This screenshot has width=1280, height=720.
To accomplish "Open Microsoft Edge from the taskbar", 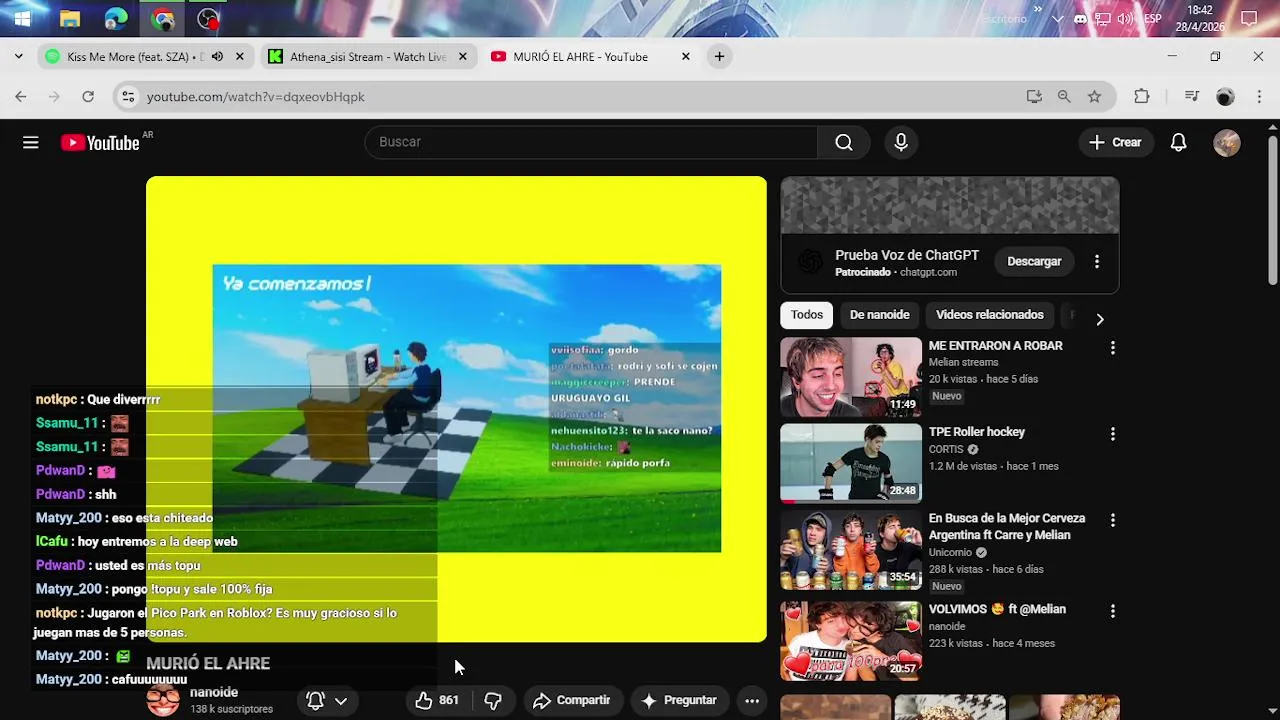I will coord(116,19).
